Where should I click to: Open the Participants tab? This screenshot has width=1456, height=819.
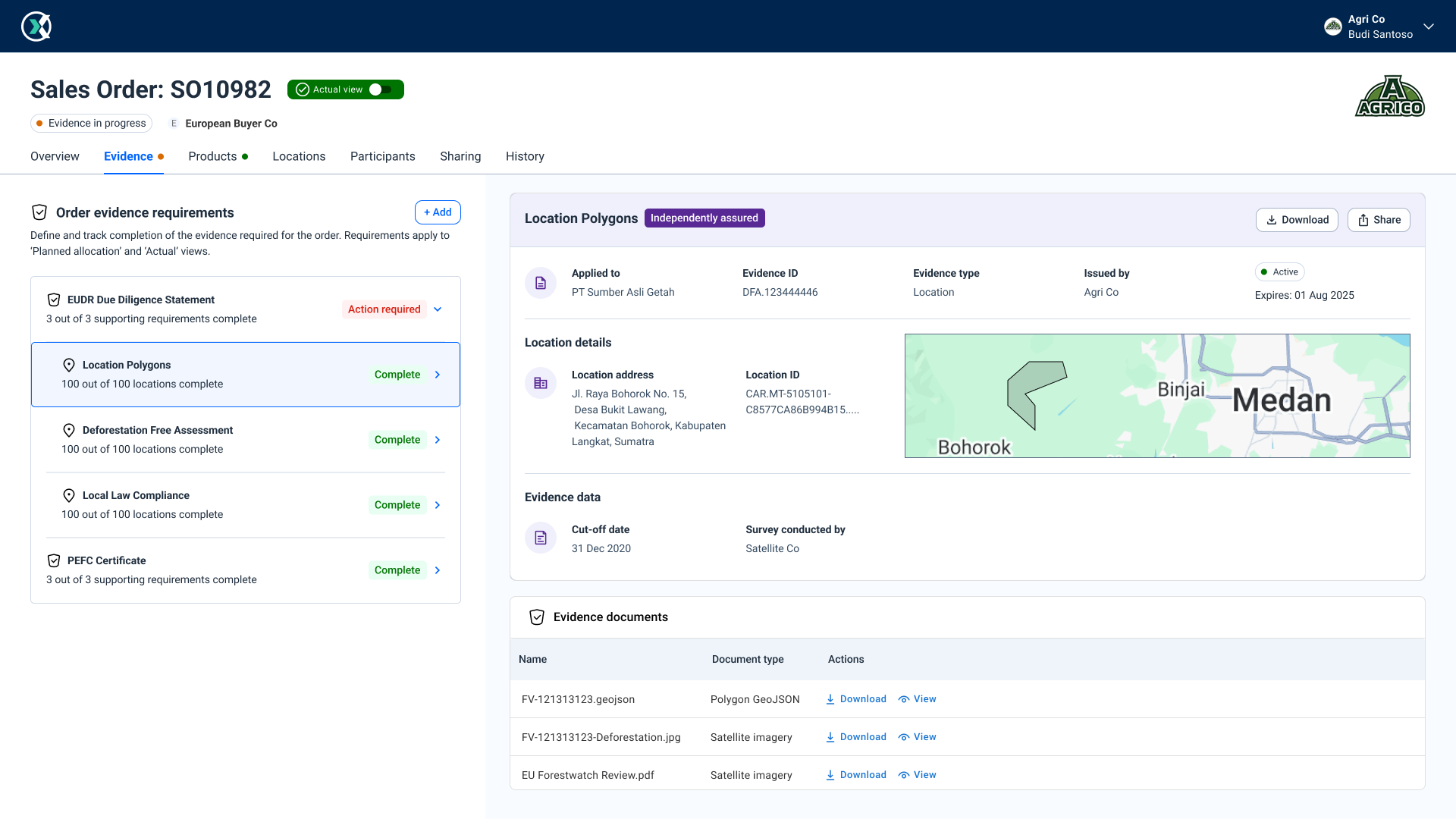coord(382,156)
